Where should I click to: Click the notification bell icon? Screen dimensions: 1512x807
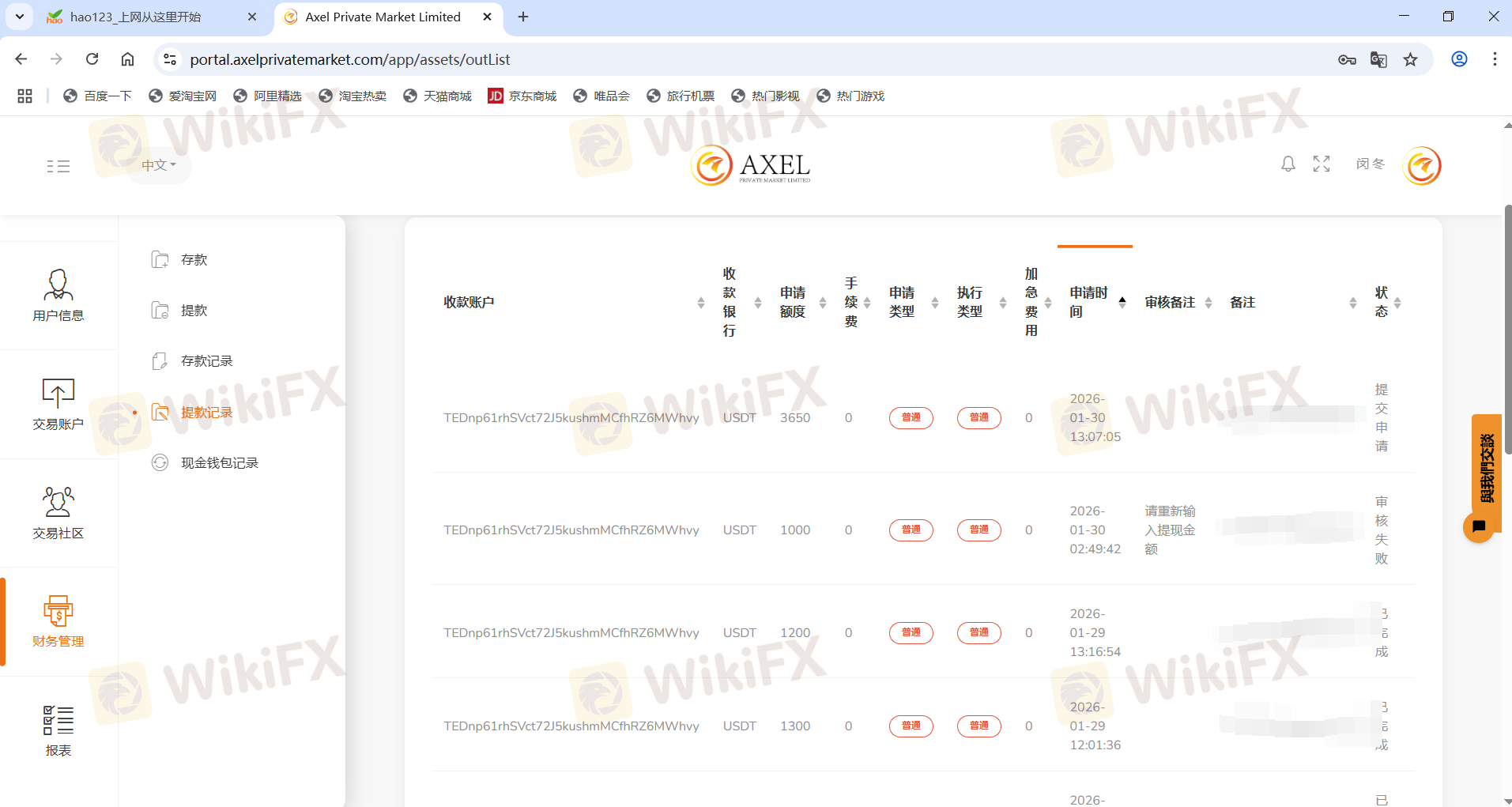click(x=1288, y=164)
